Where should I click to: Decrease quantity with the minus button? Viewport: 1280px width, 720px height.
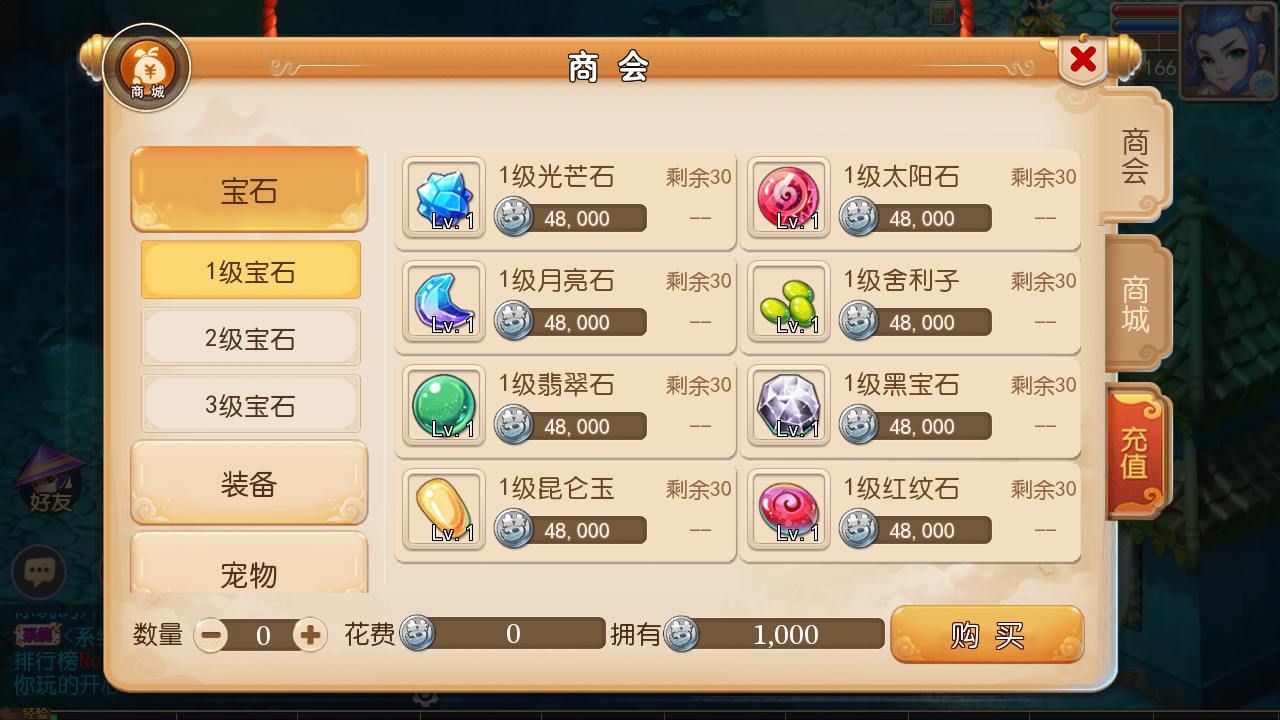coord(211,634)
